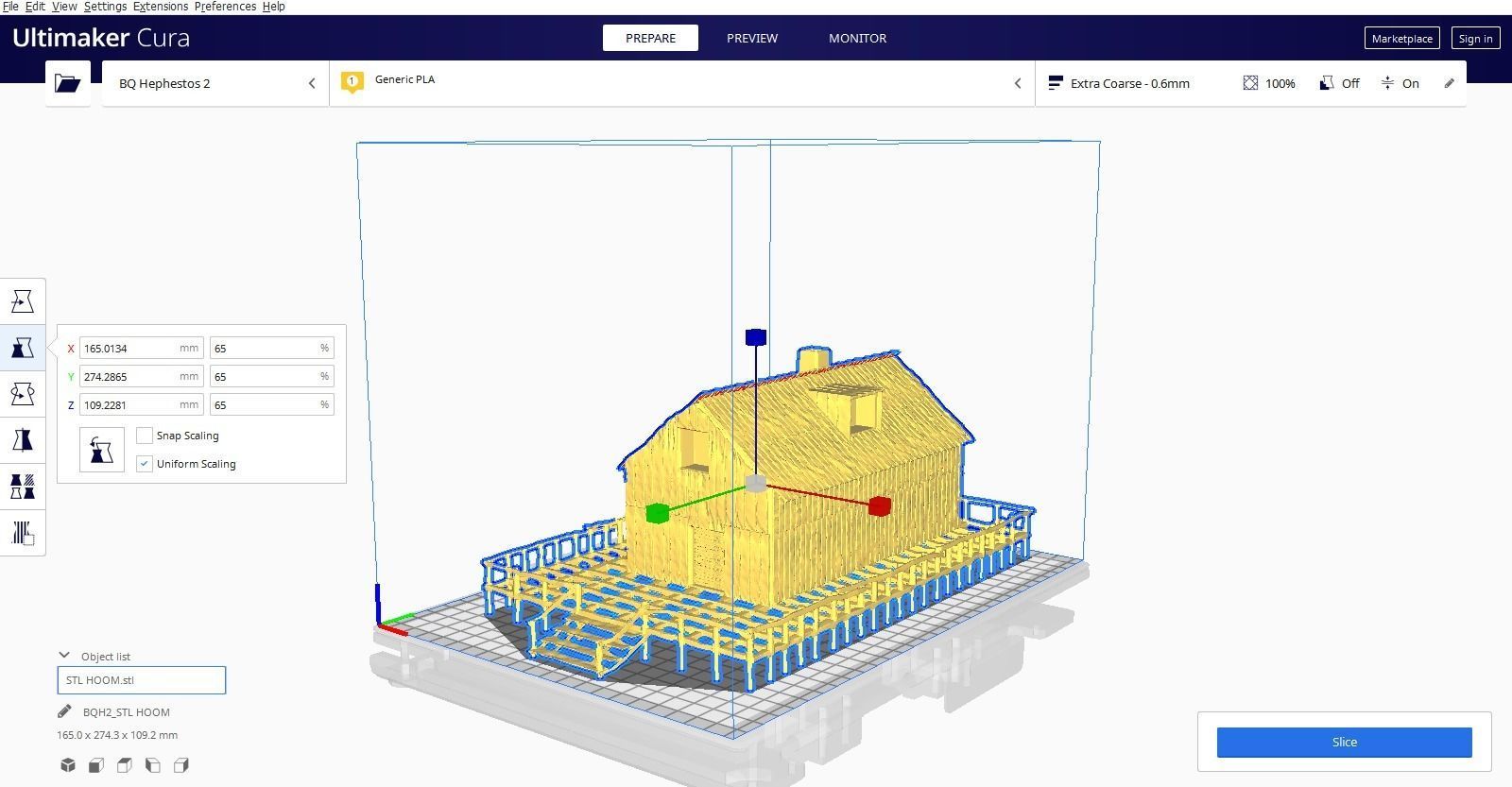Open the Marketplace
The image size is (1512, 787).
click(x=1401, y=38)
